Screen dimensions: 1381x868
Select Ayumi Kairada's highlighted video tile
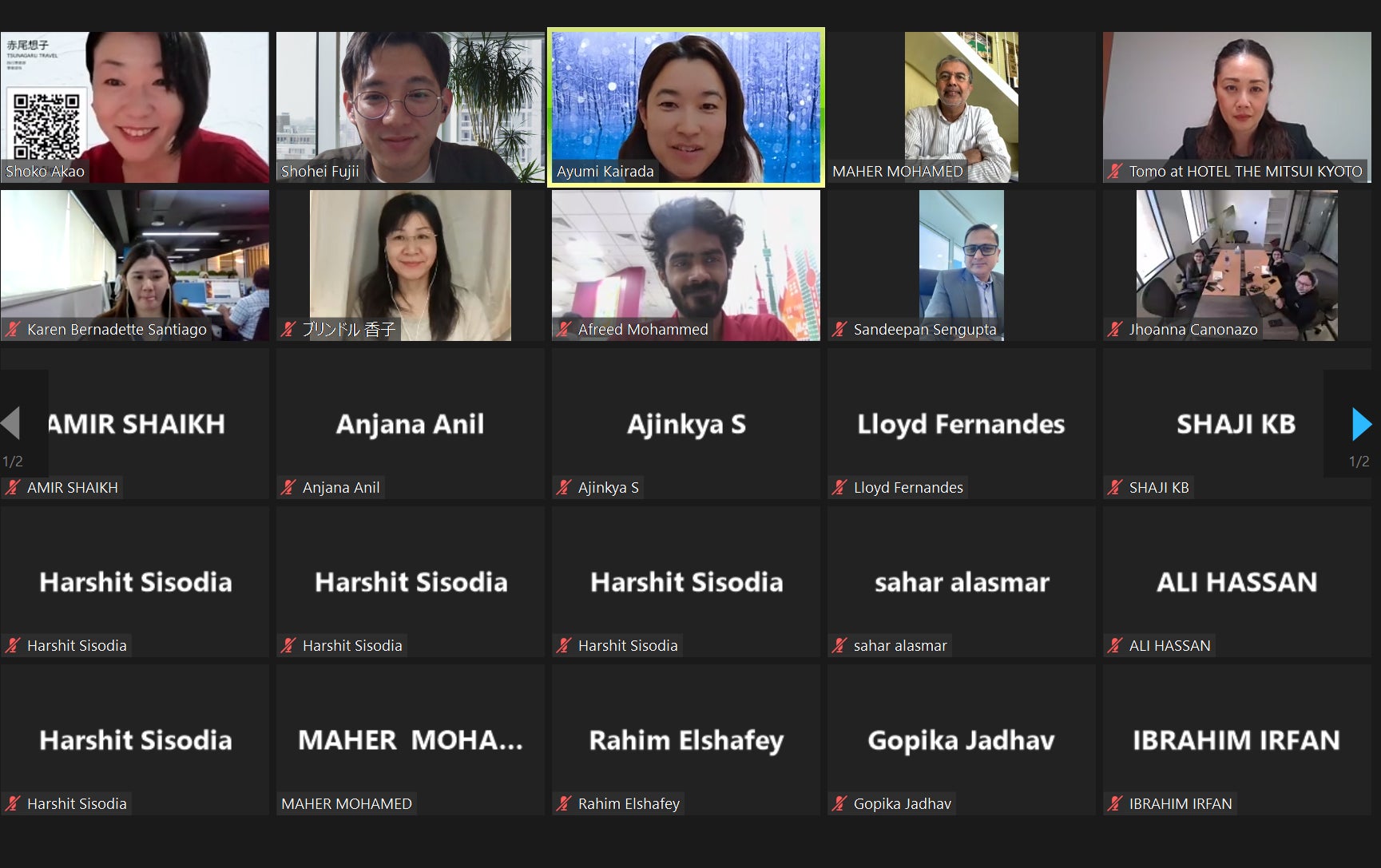(x=686, y=107)
